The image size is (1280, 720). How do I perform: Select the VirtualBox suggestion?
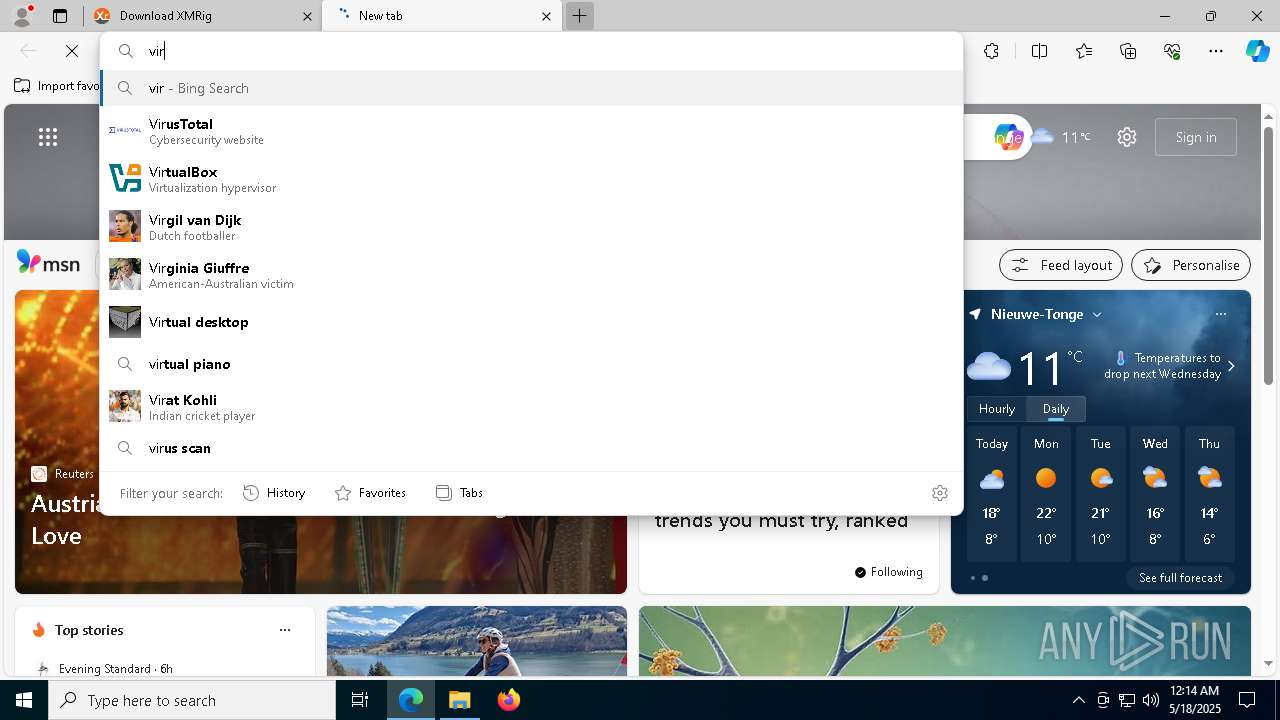pos(531,179)
